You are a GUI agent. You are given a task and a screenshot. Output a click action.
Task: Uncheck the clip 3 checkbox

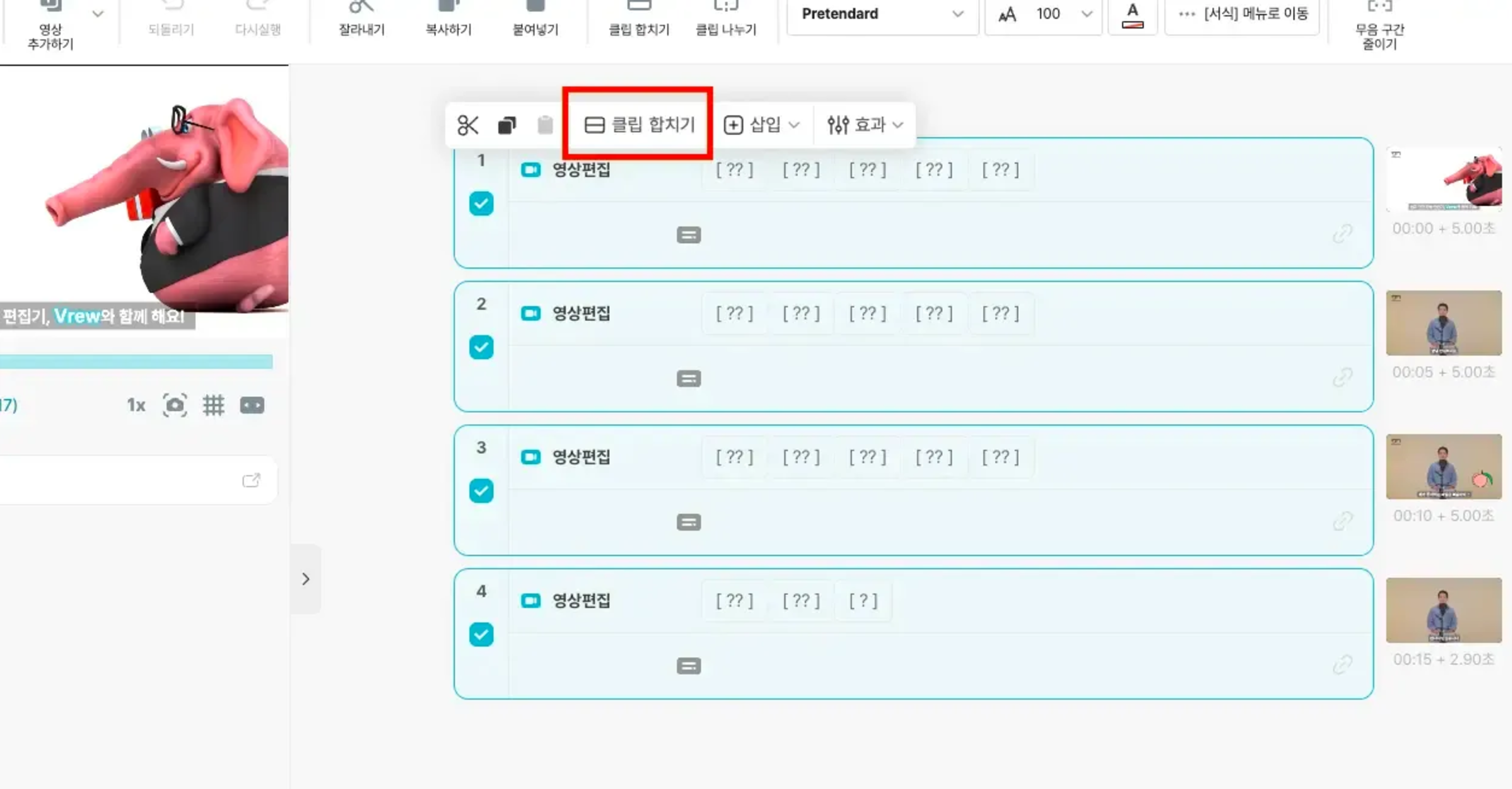[x=481, y=491]
